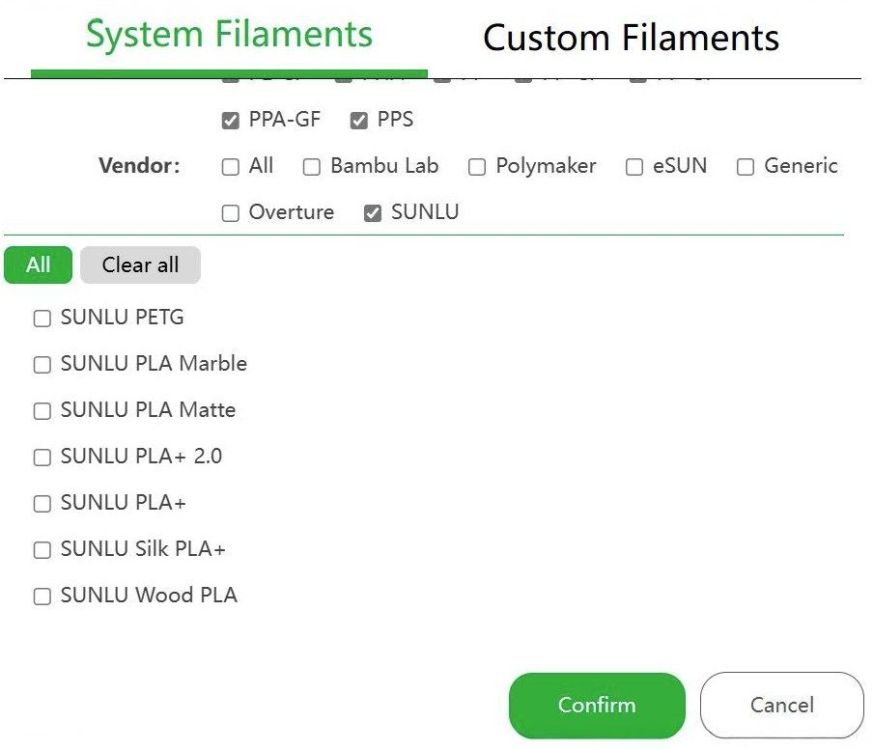Tick the Generic vendor checkbox
This screenshot has width=873, height=750.
point(745,167)
